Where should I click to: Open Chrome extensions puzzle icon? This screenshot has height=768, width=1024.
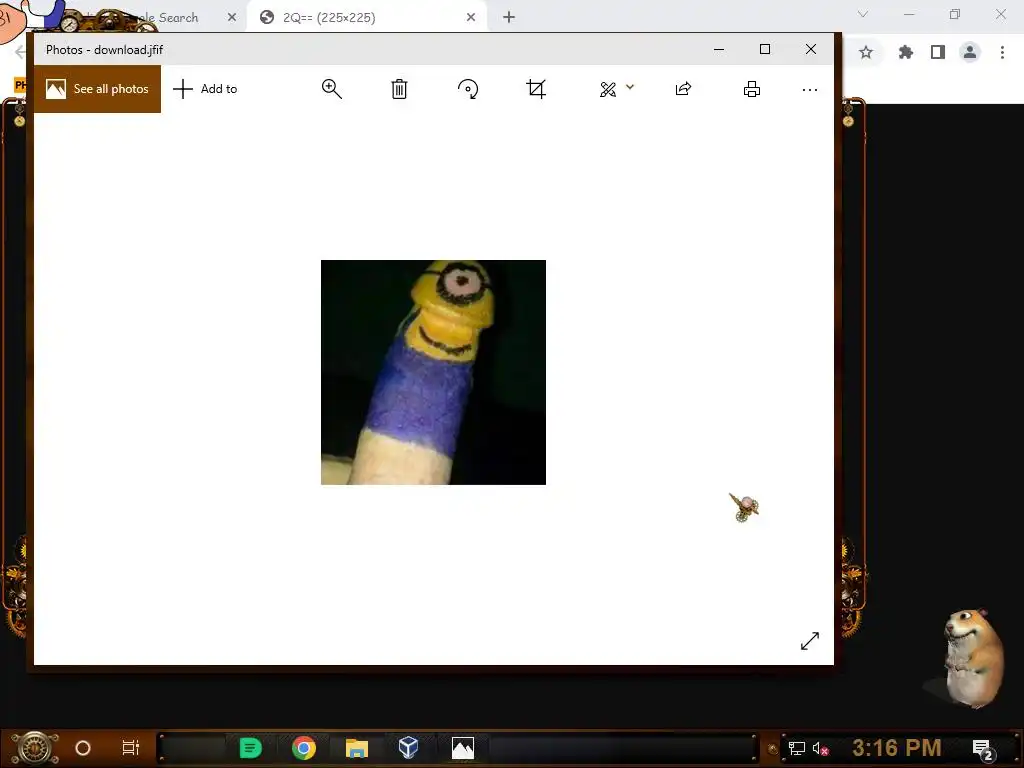point(906,52)
